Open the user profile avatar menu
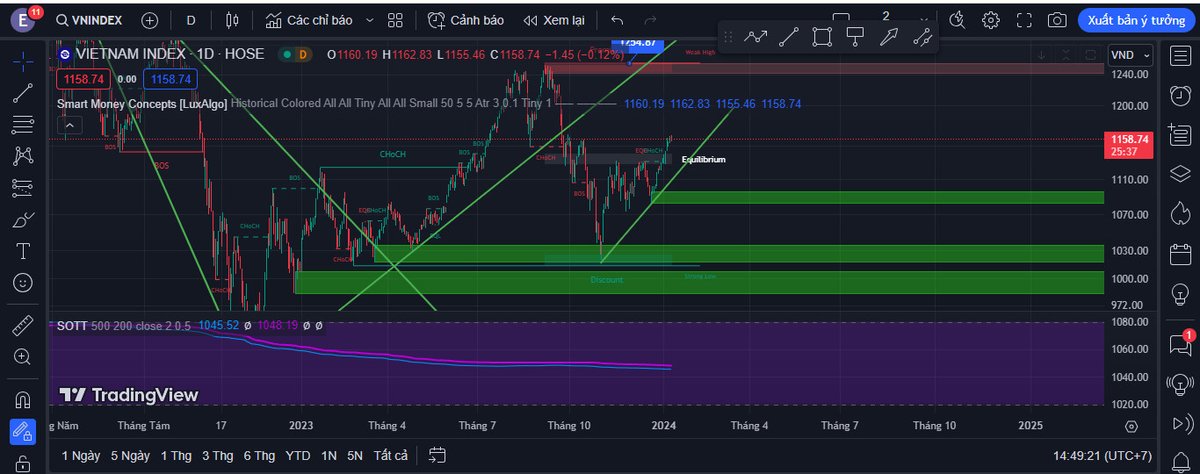This screenshot has height=474, width=1200. [23, 20]
